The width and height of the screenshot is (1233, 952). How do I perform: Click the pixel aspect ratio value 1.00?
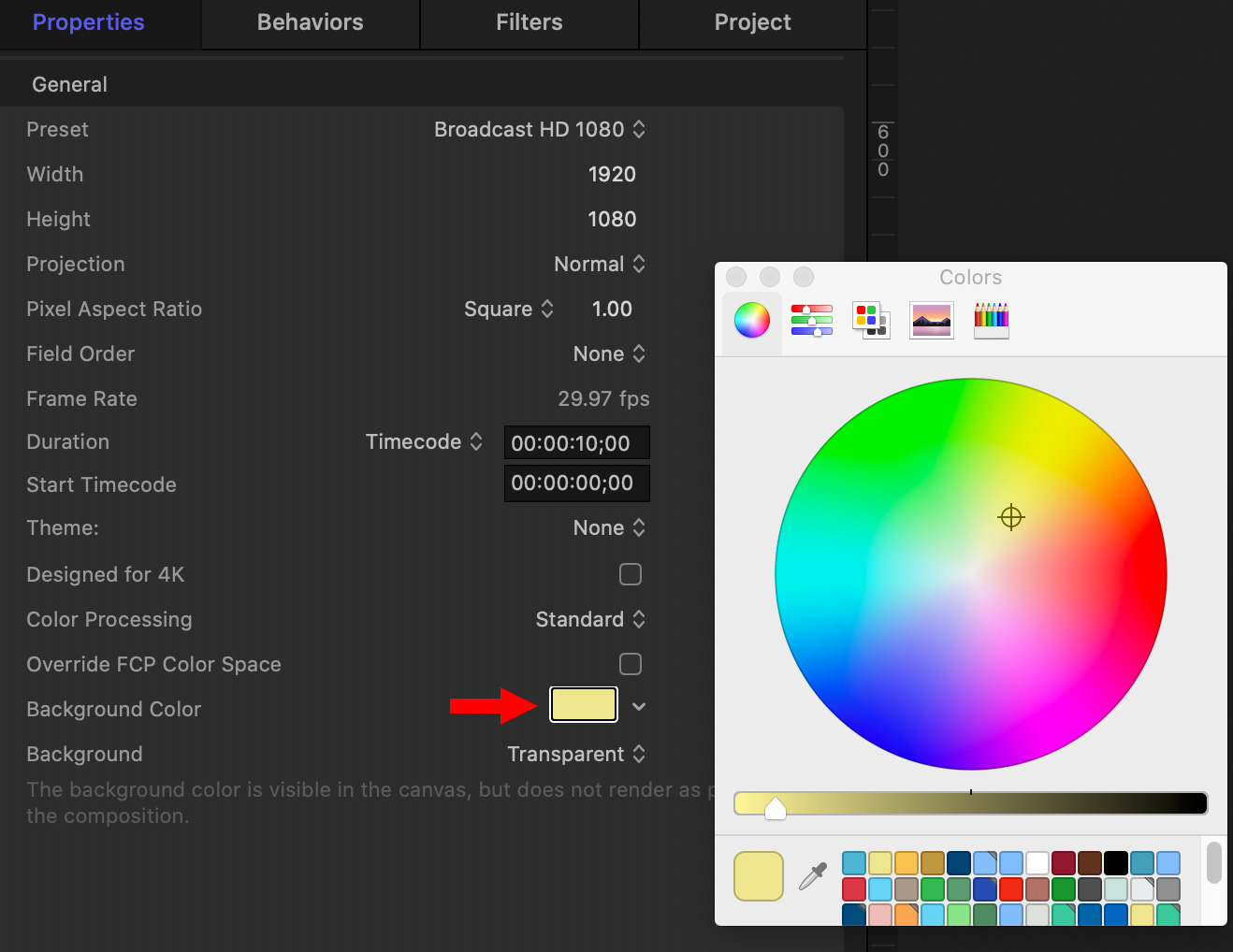pyautogui.click(x=612, y=309)
